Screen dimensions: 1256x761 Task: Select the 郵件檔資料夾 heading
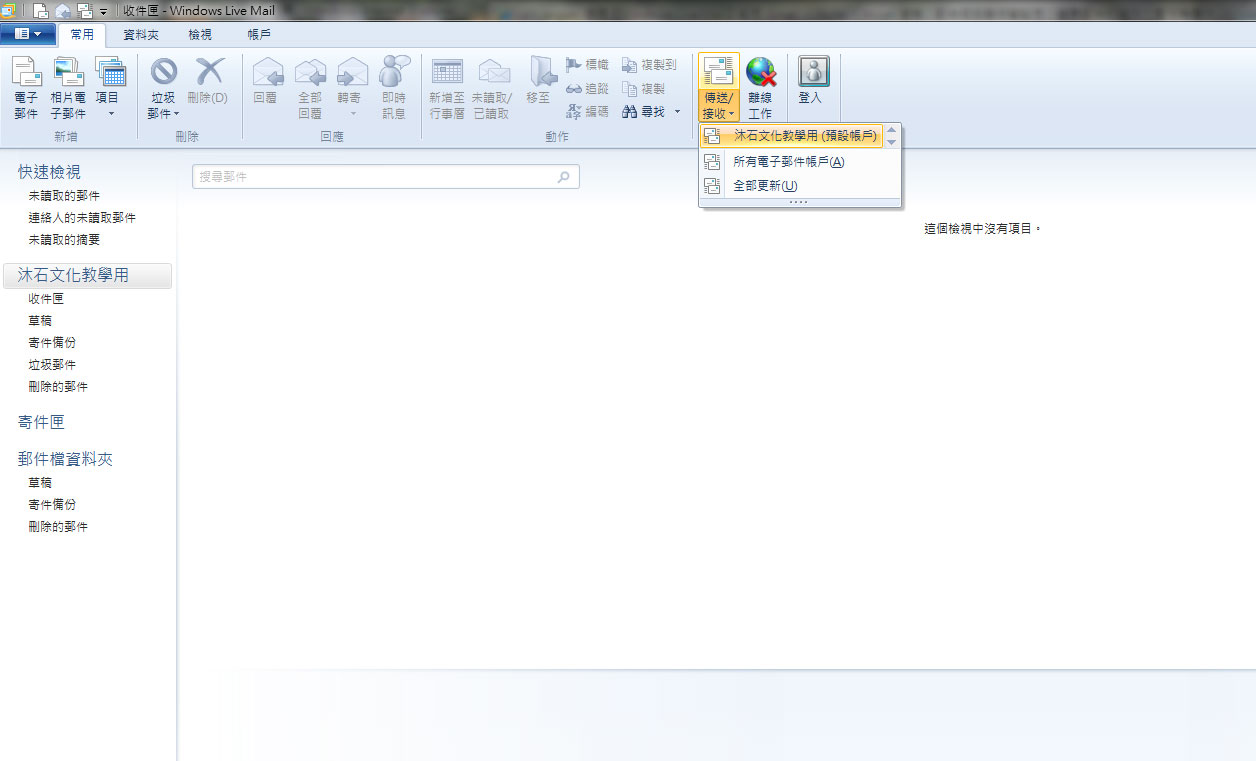pos(65,460)
